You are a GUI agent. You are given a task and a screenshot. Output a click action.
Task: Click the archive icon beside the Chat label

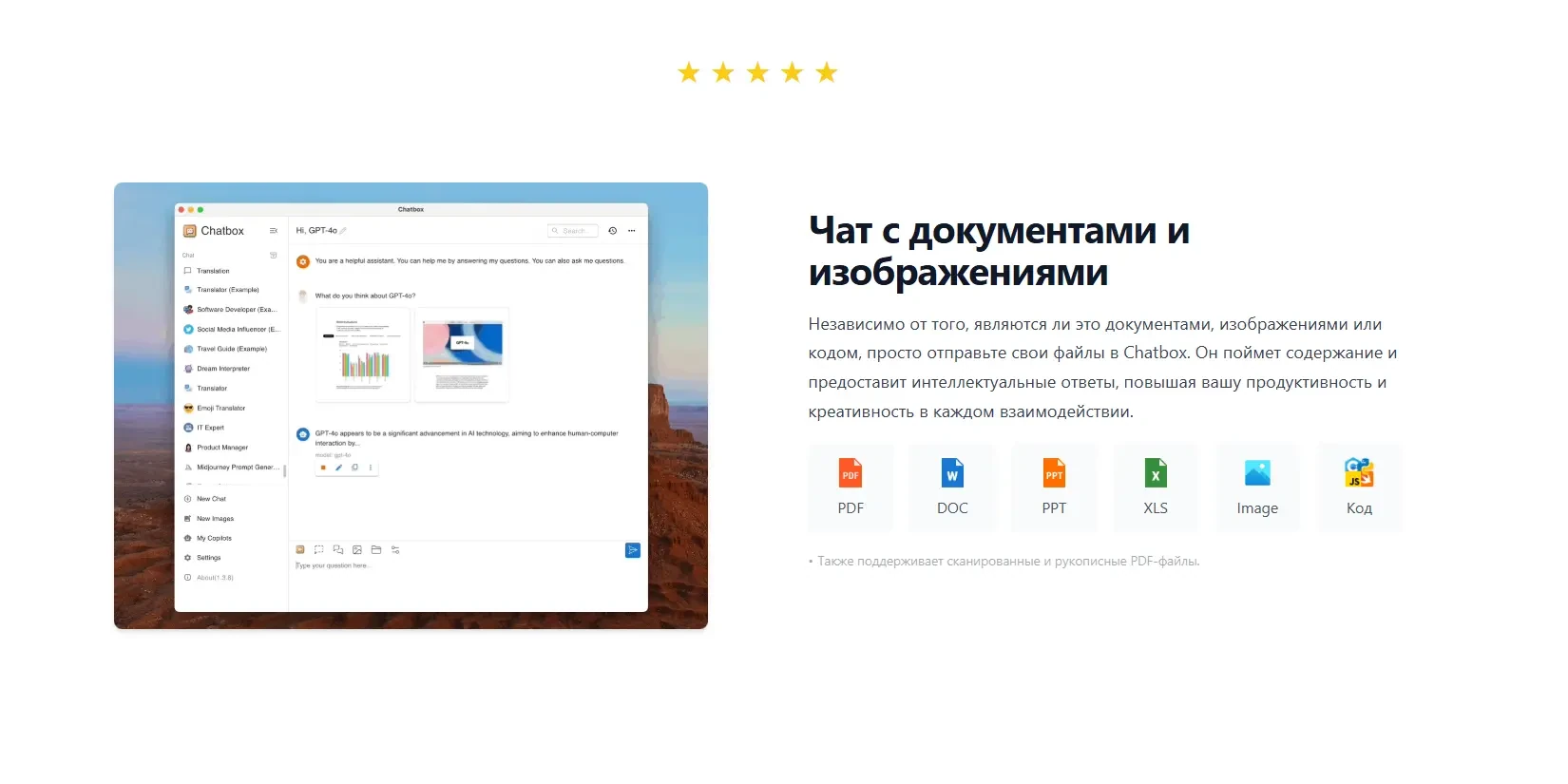pos(274,255)
